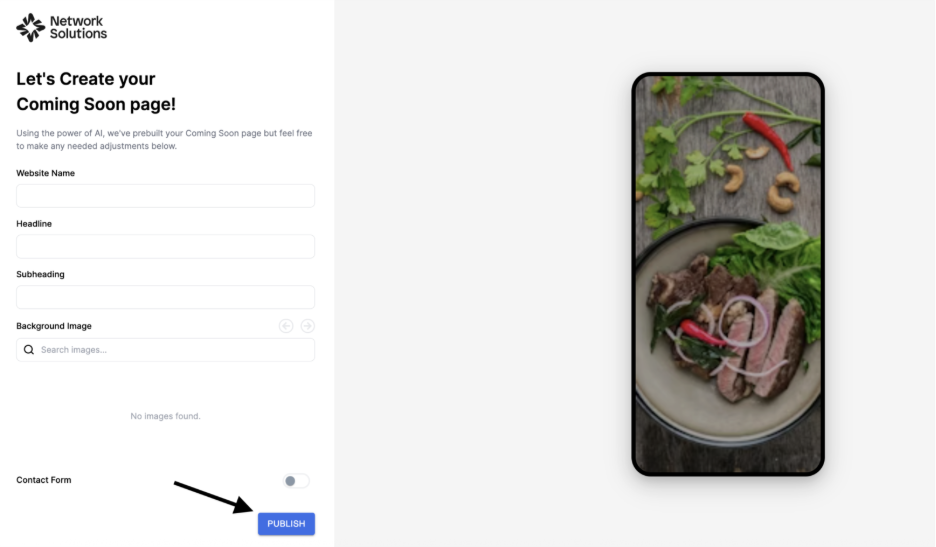Click the AI prebuilt description paragraph
Image resolution: width=936 pixels, height=547 pixels.
(x=164, y=140)
